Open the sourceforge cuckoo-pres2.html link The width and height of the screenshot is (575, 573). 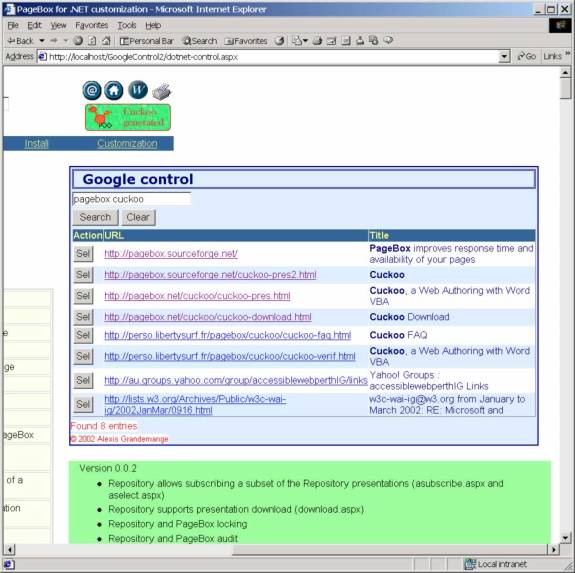(x=210, y=275)
